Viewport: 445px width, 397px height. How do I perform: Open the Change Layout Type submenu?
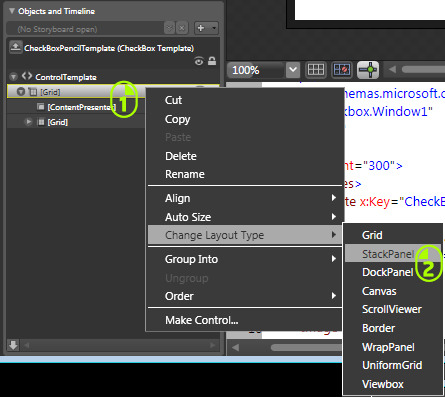[245, 235]
